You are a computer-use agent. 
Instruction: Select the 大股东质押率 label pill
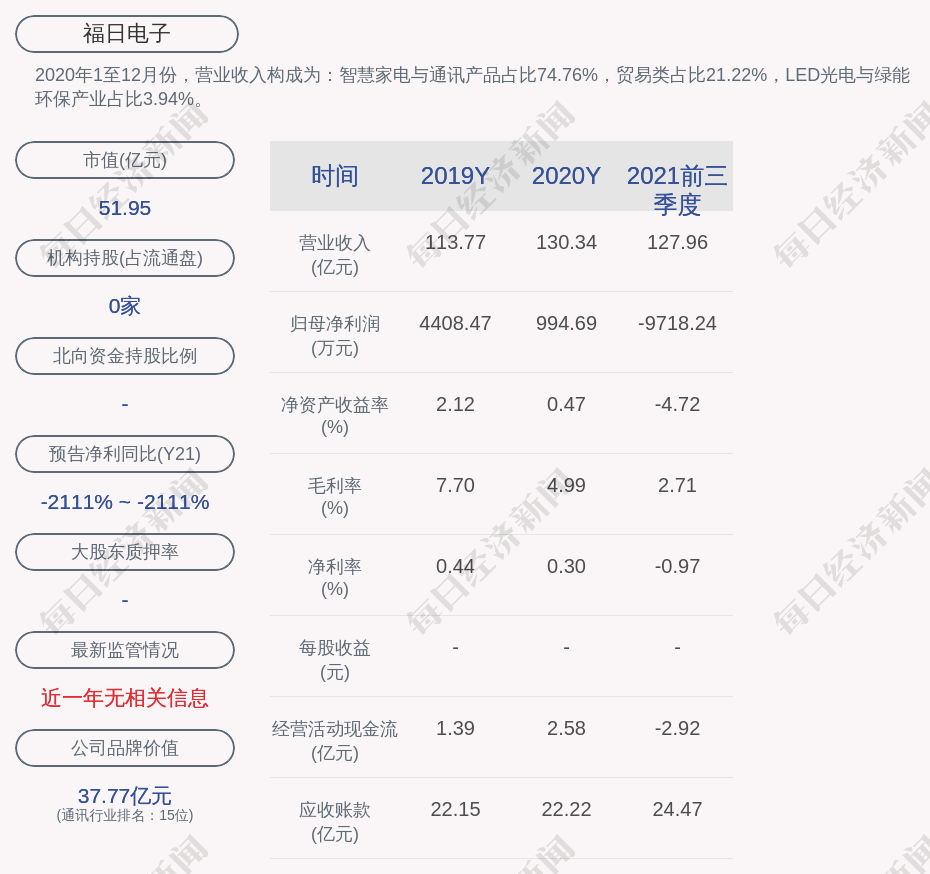pyautogui.click(x=125, y=552)
